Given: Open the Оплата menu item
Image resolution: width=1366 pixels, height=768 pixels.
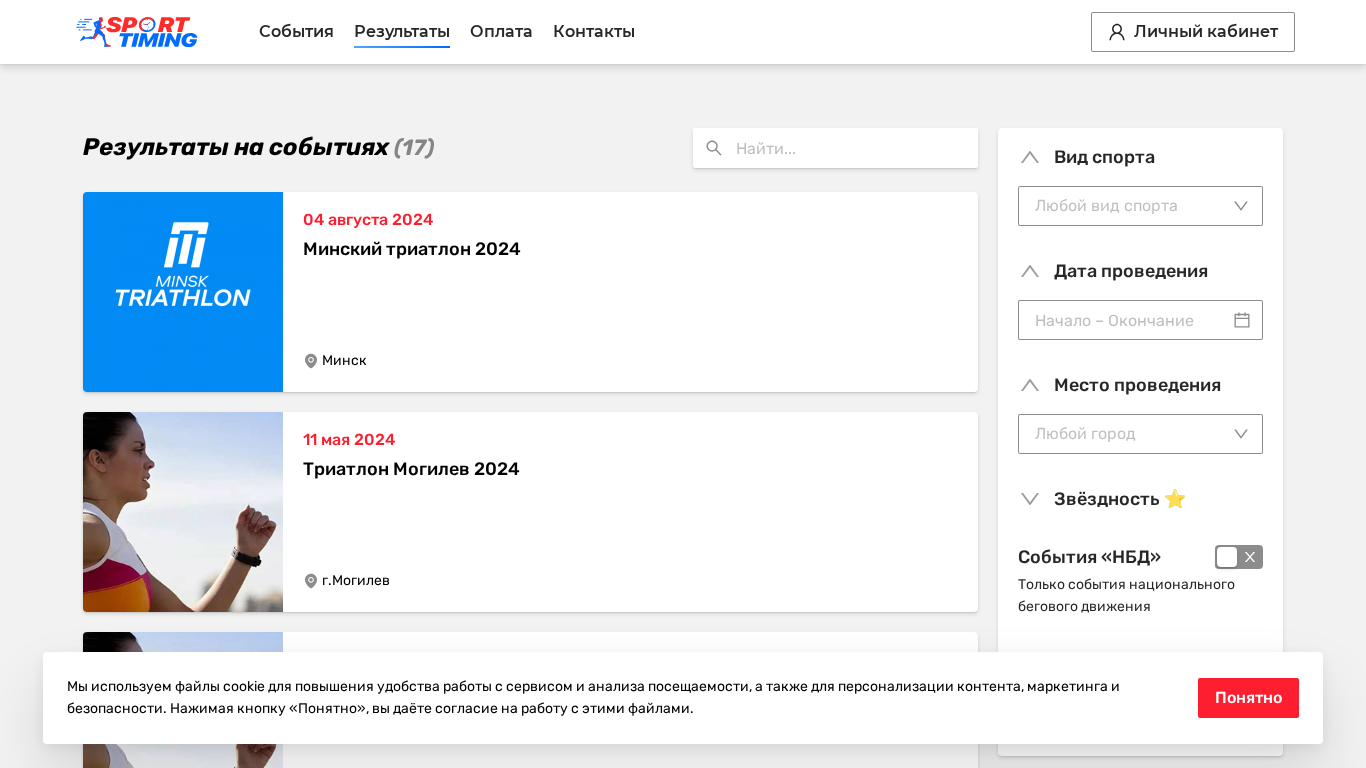Looking at the screenshot, I should pos(501,32).
